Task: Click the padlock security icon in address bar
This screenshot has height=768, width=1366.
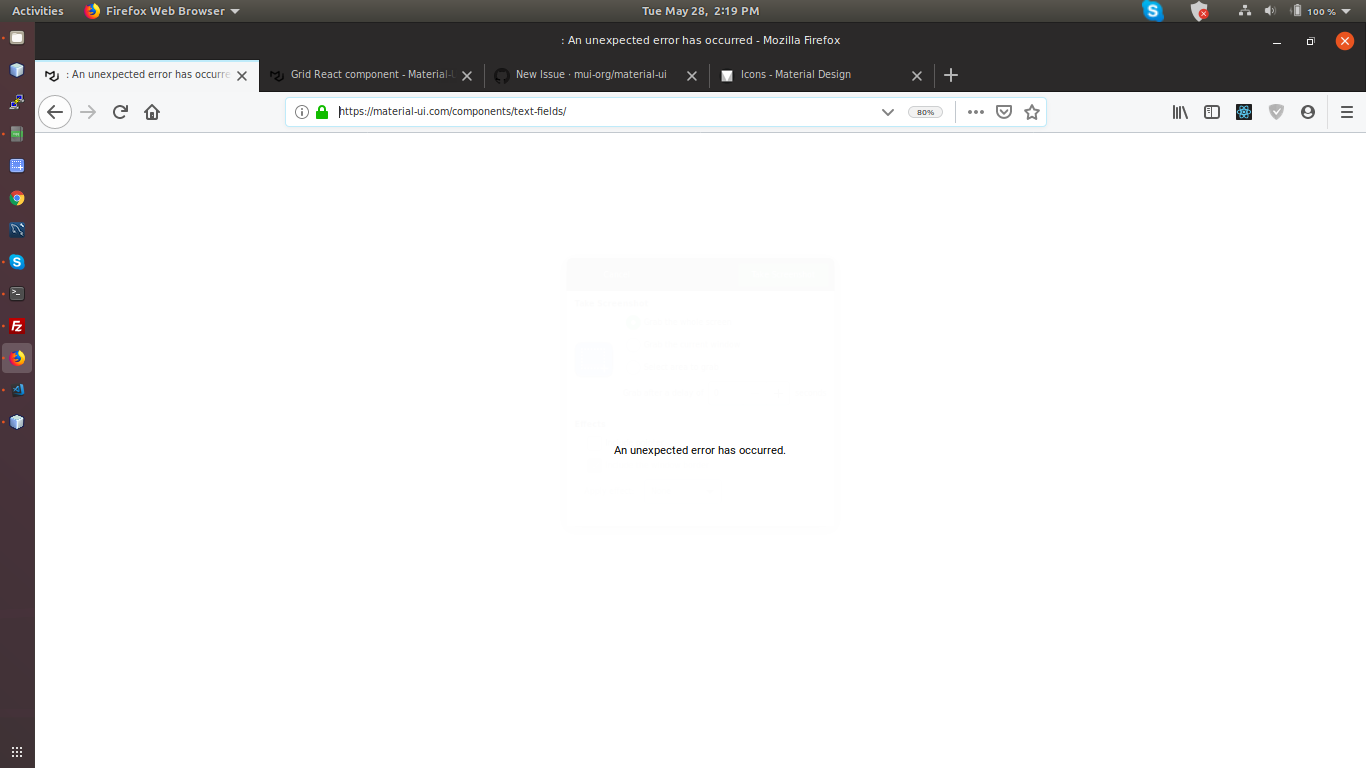Action: coord(322,112)
